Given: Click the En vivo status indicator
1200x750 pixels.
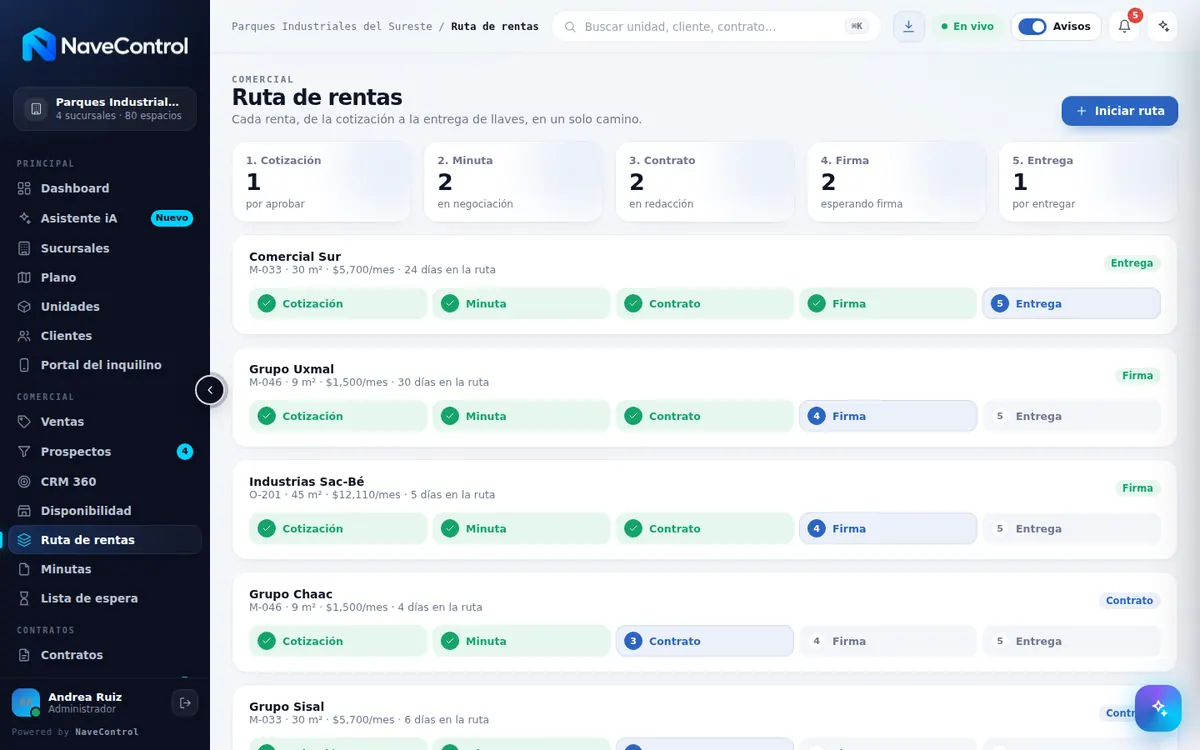Looking at the screenshot, I should [x=967, y=26].
